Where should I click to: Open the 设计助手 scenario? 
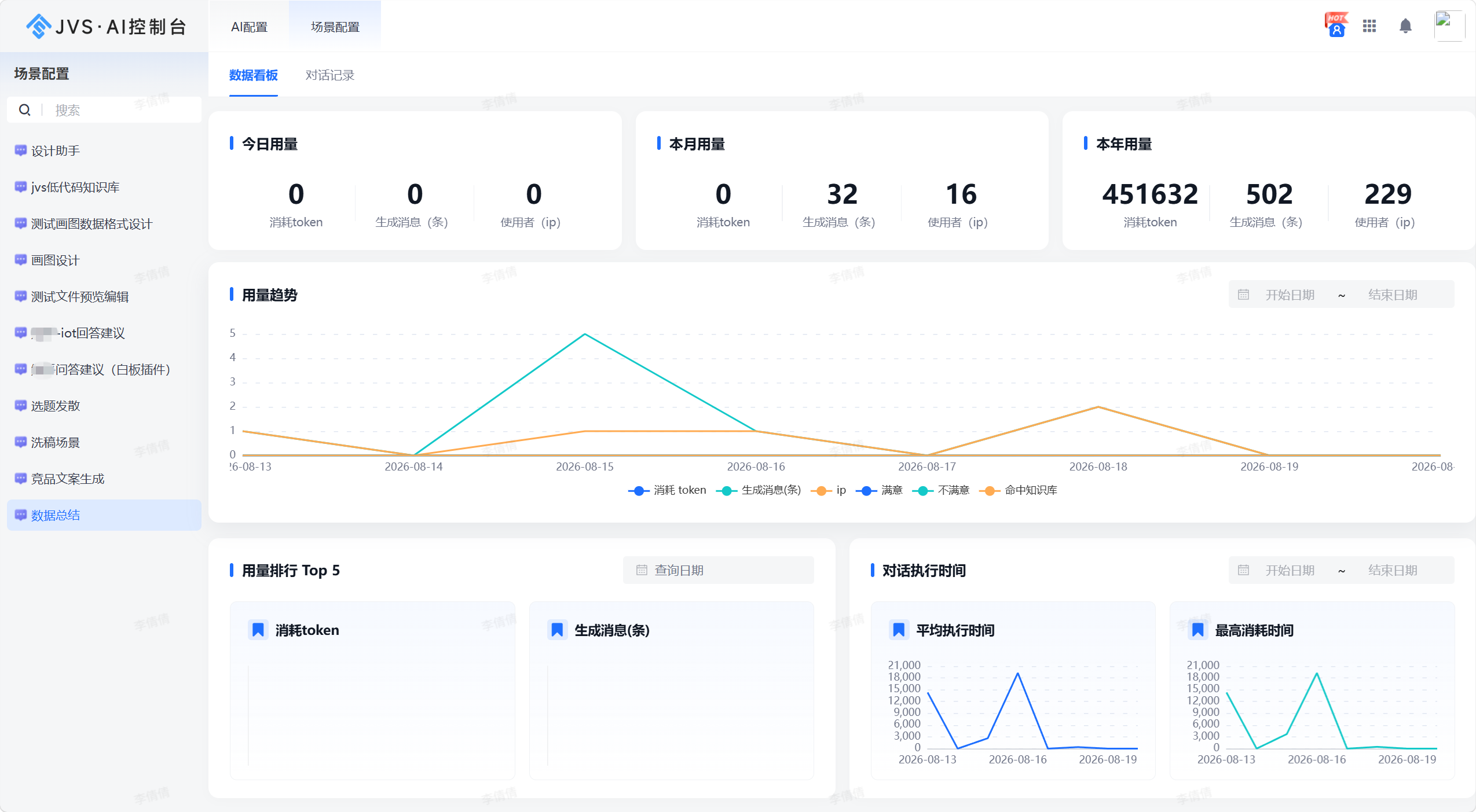(x=104, y=150)
